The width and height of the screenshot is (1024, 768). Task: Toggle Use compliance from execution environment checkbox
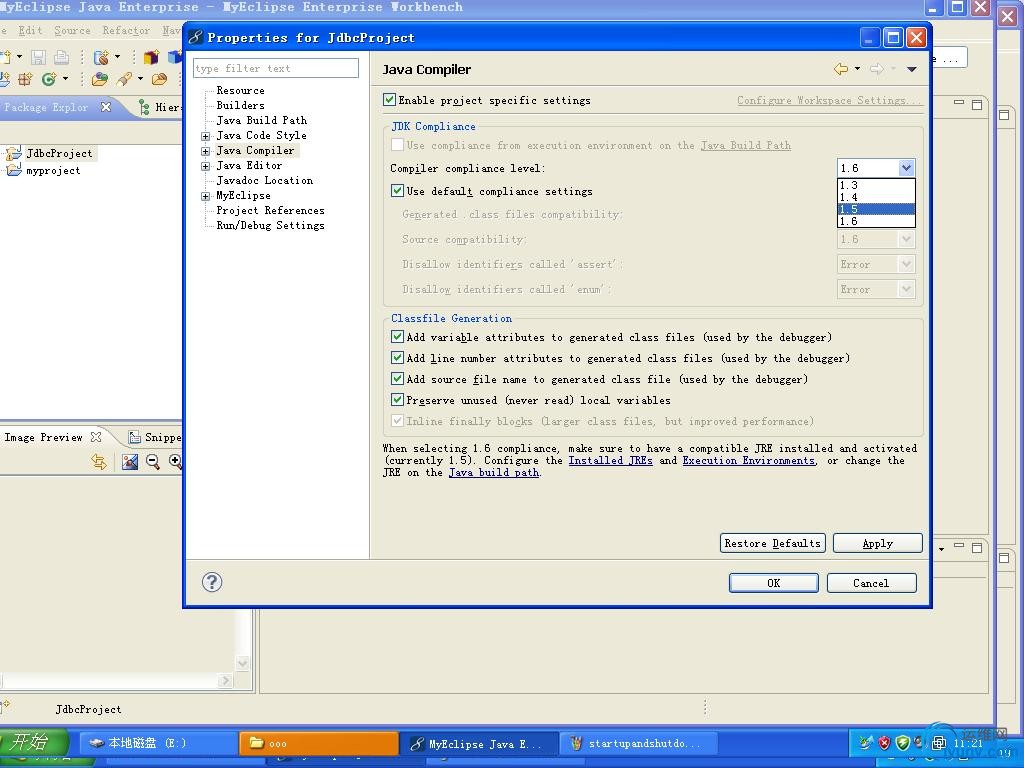(x=397, y=144)
